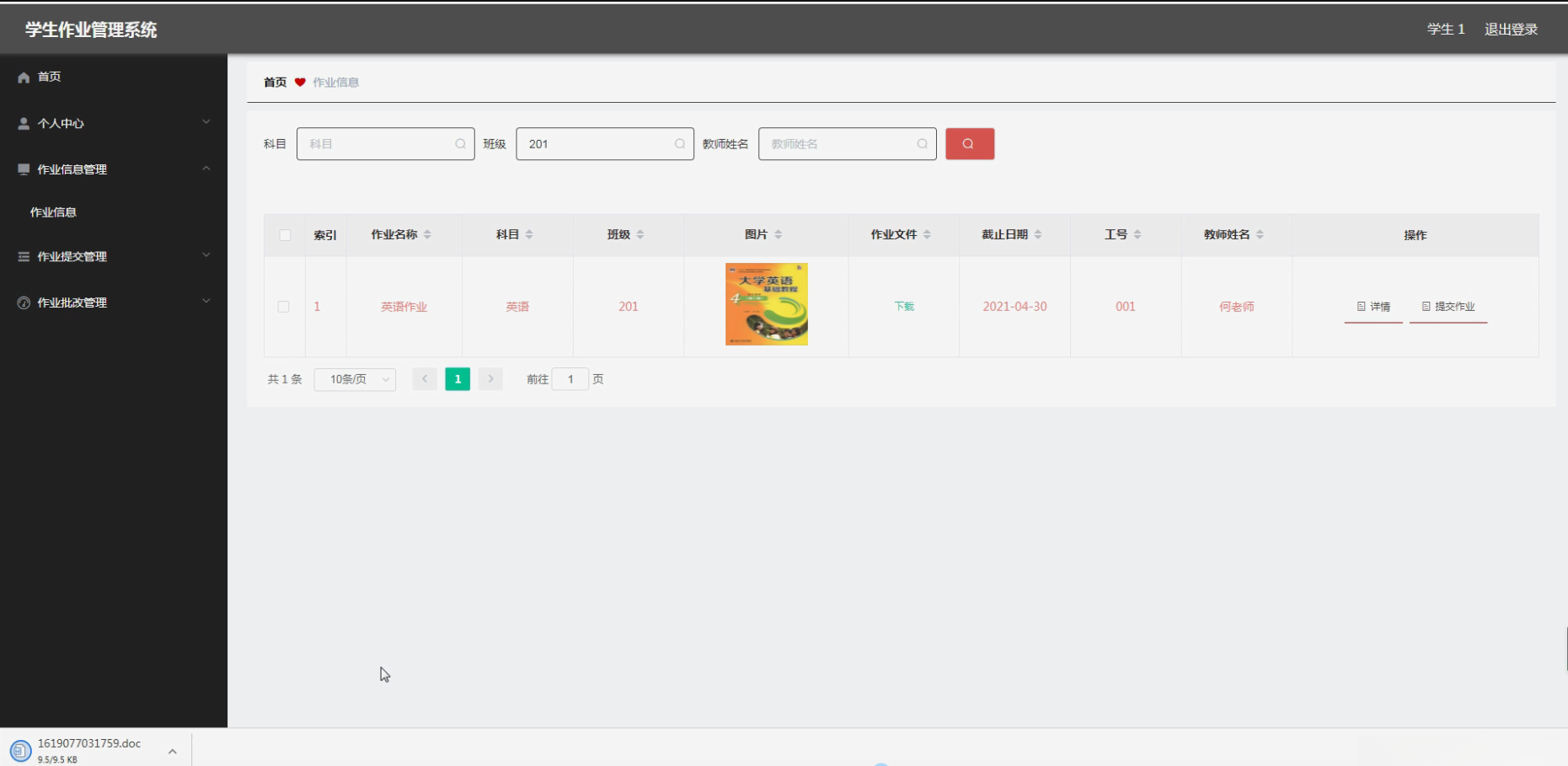1568x766 pixels.
Task: Click the 2021-04-30 deadline cell
Action: (1014, 307)
